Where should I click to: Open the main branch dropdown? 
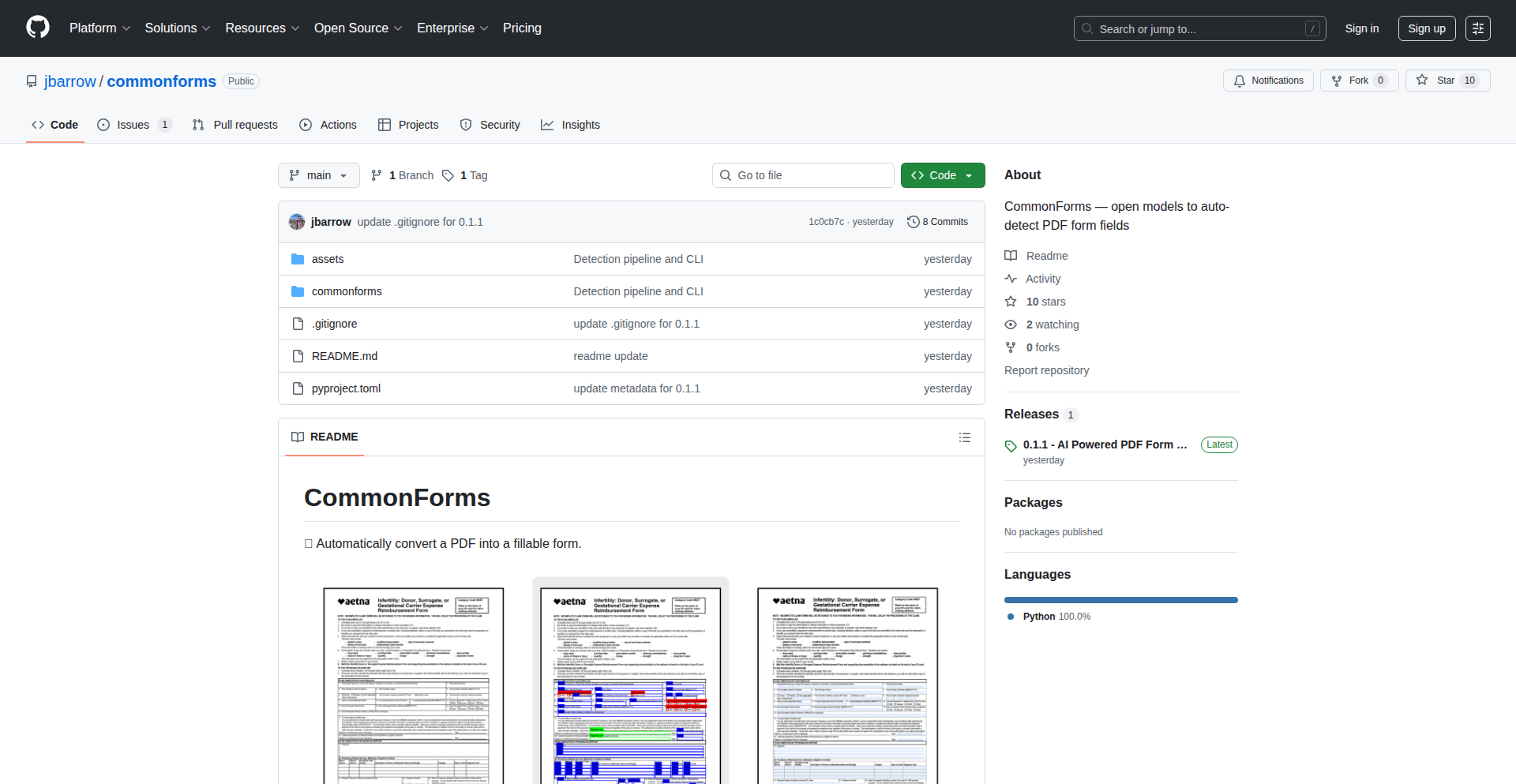click(318, 175)
